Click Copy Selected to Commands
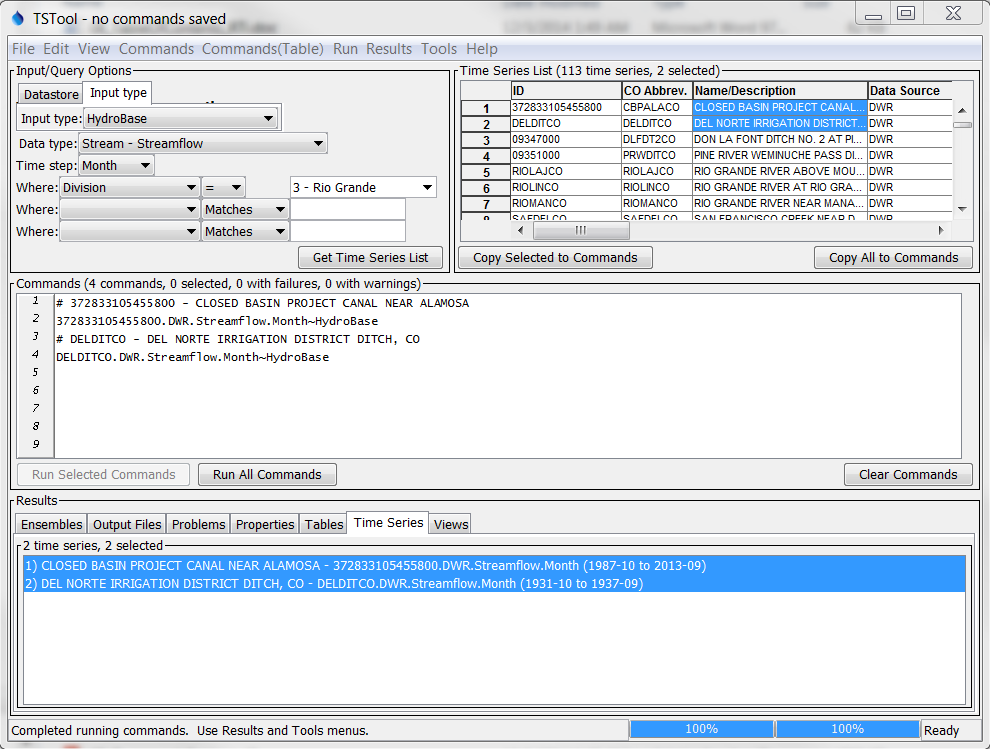This screenshot has width=990, height=749. click(x=554, y=257)
